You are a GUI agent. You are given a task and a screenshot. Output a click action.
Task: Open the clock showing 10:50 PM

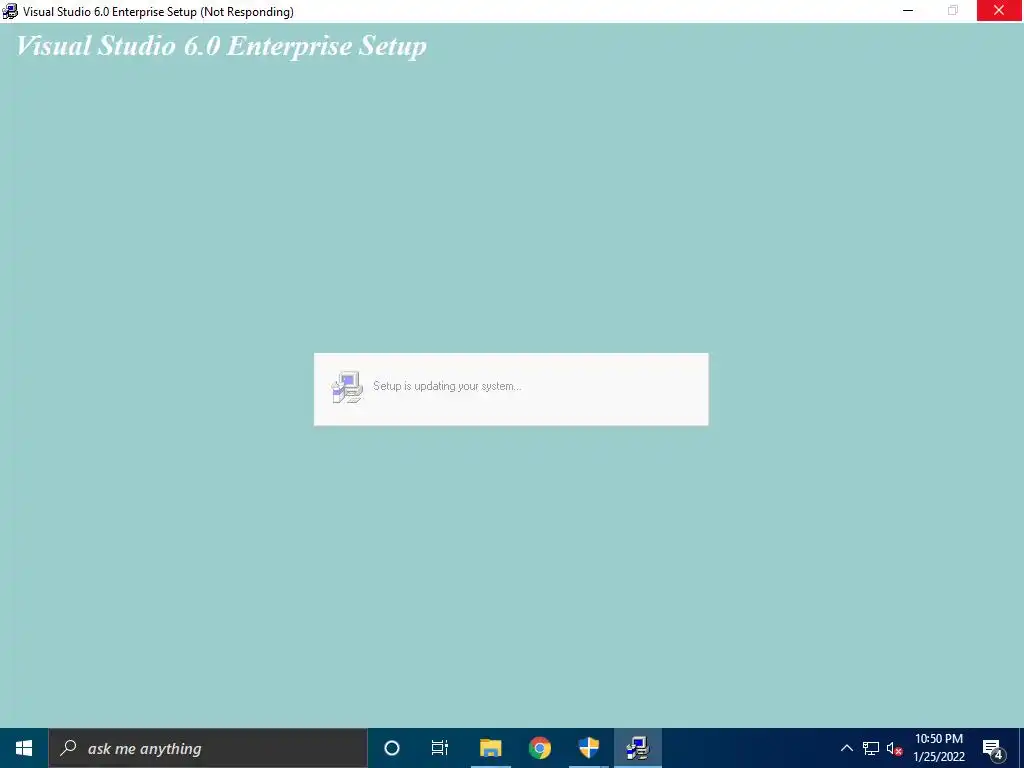click(938, 748)
